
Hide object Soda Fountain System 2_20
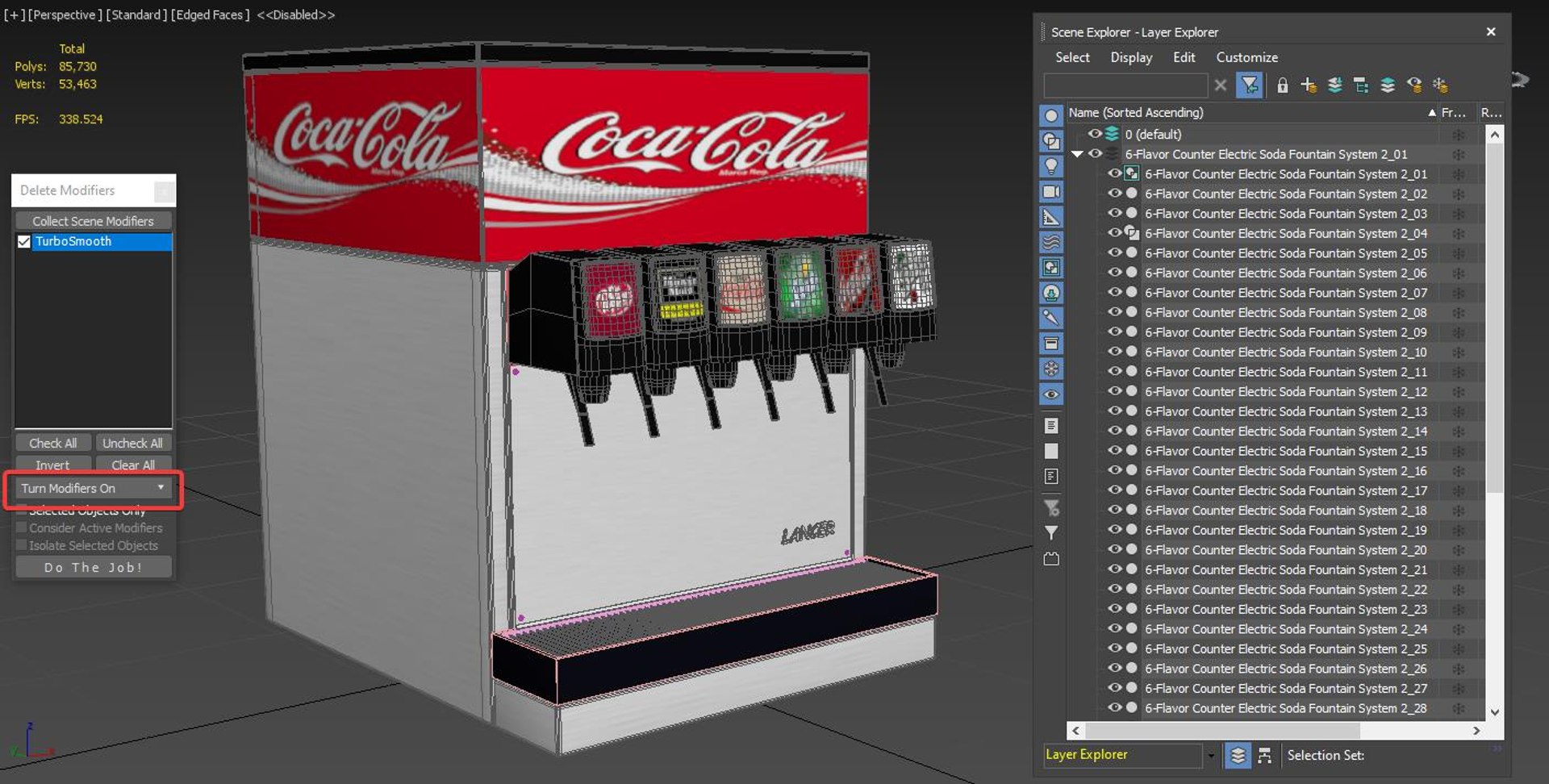point(1115,549)
